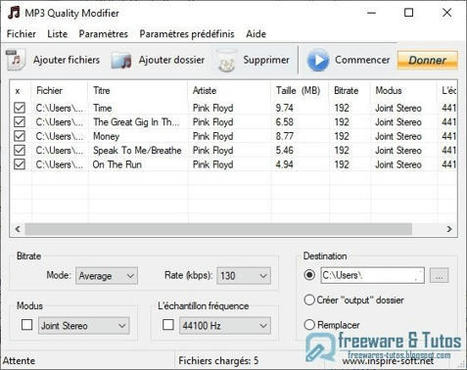Click Joint Stereo in the Time row

(398, 108)
